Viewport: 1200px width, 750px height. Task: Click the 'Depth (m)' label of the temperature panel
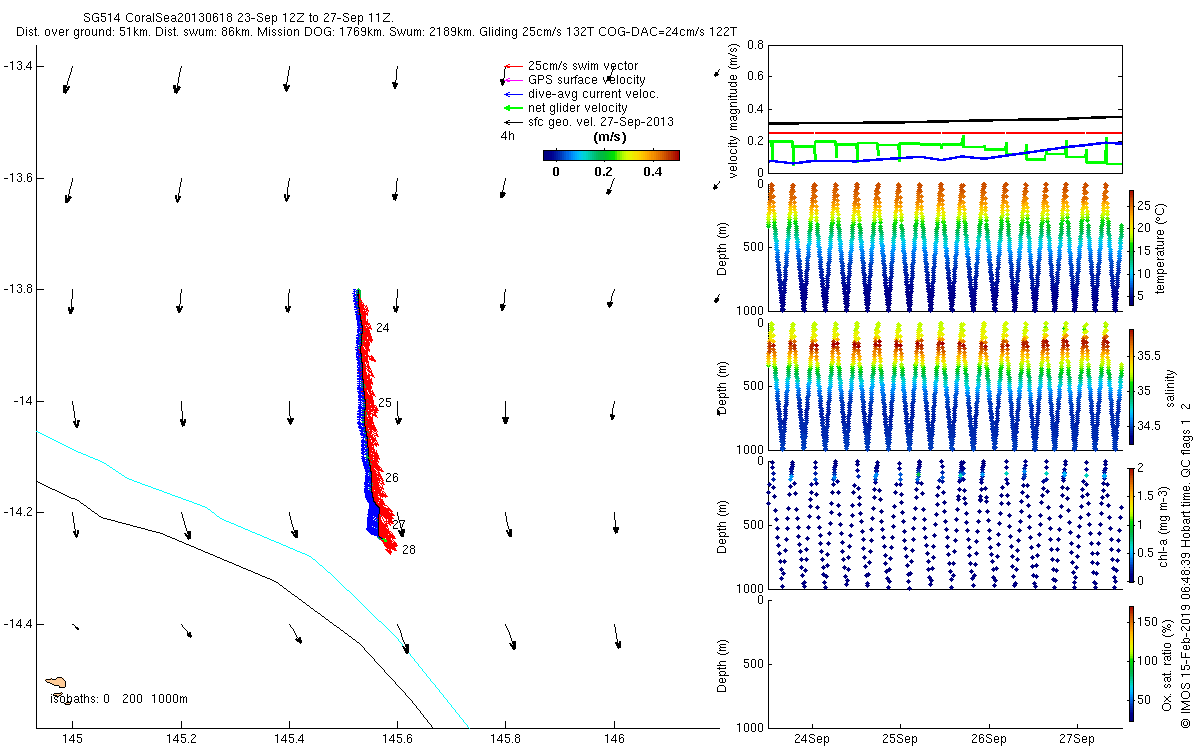(724, 247)
